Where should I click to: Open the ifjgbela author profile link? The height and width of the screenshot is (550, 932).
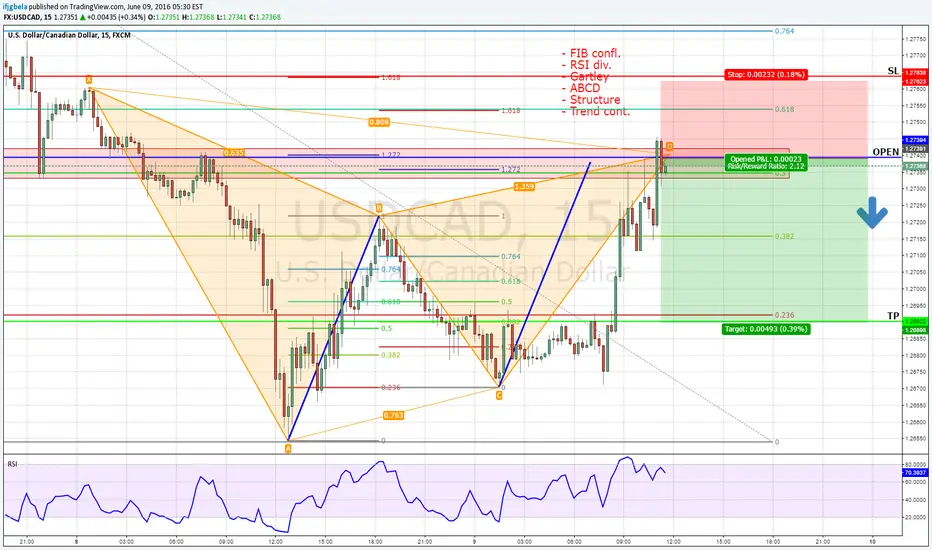[15, 7]
